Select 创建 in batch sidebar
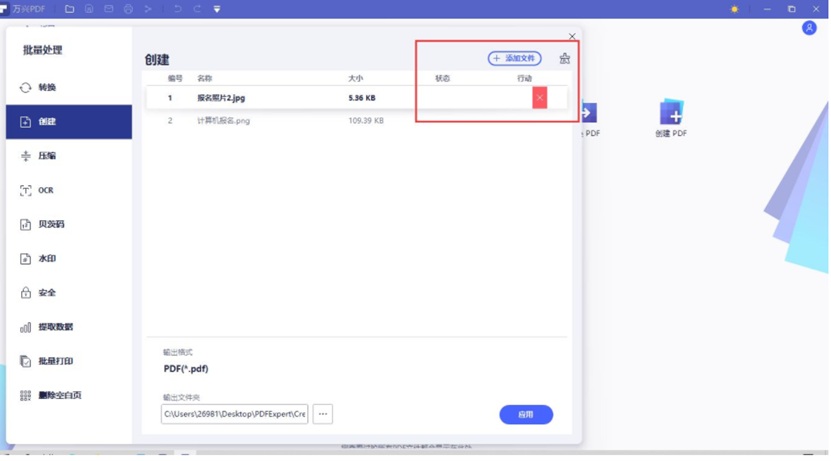 [x=69, y=122]
